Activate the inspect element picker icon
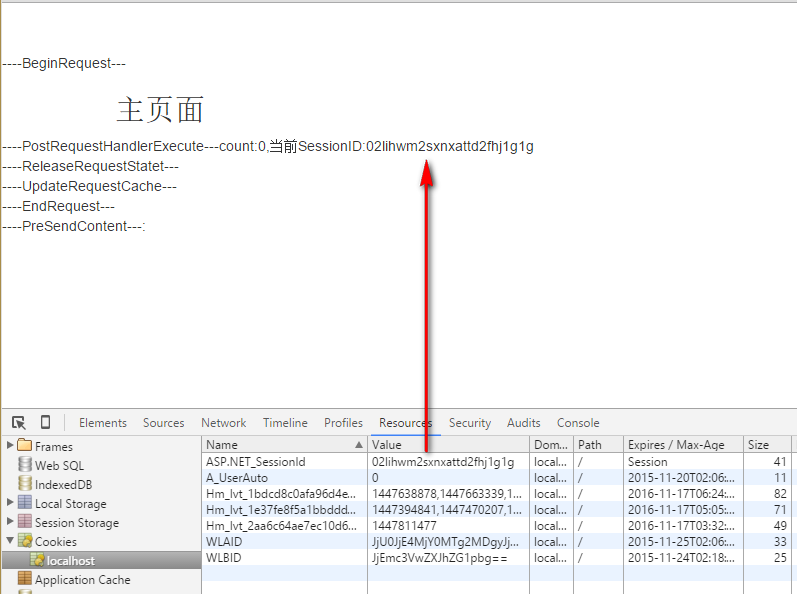 (x=19, y=423)
